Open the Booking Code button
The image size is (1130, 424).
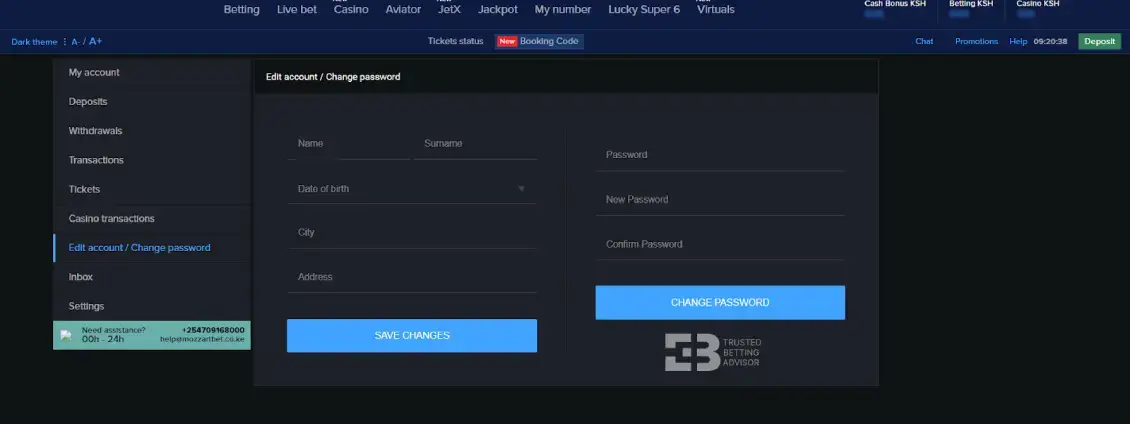click(x=539, y=42)
